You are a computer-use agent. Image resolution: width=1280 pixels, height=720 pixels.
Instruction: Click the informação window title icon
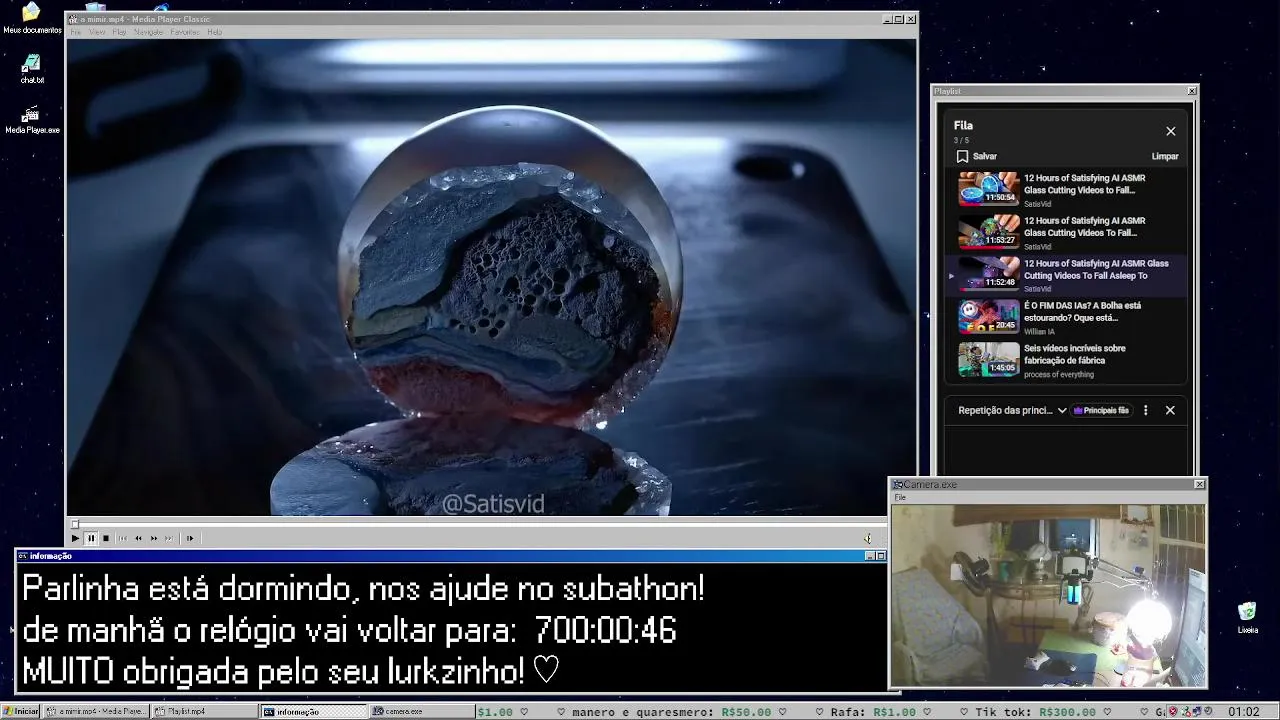[22, 556]
